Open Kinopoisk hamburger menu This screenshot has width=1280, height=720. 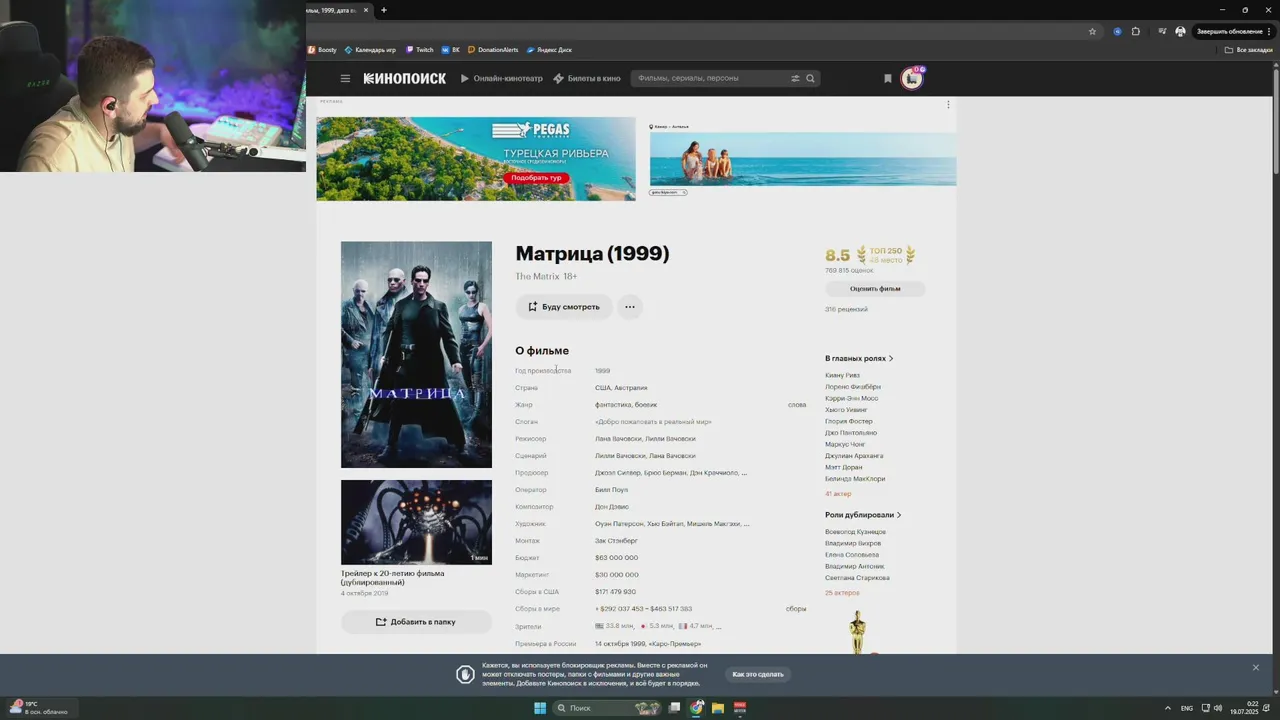click(345, 78)
